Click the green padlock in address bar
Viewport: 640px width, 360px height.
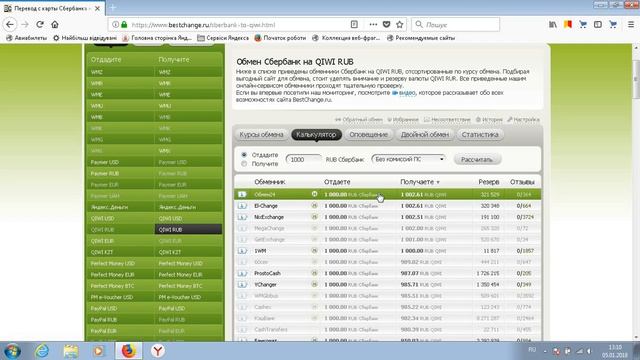point(124,24)
